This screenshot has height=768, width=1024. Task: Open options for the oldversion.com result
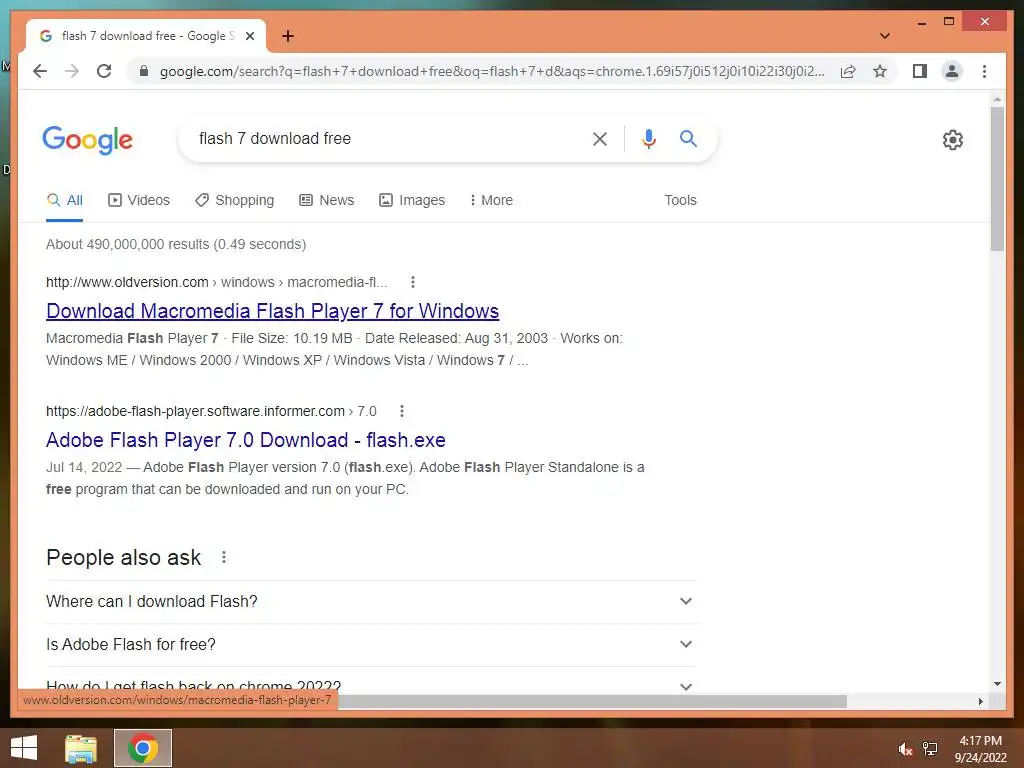click(x=412, y=282)
